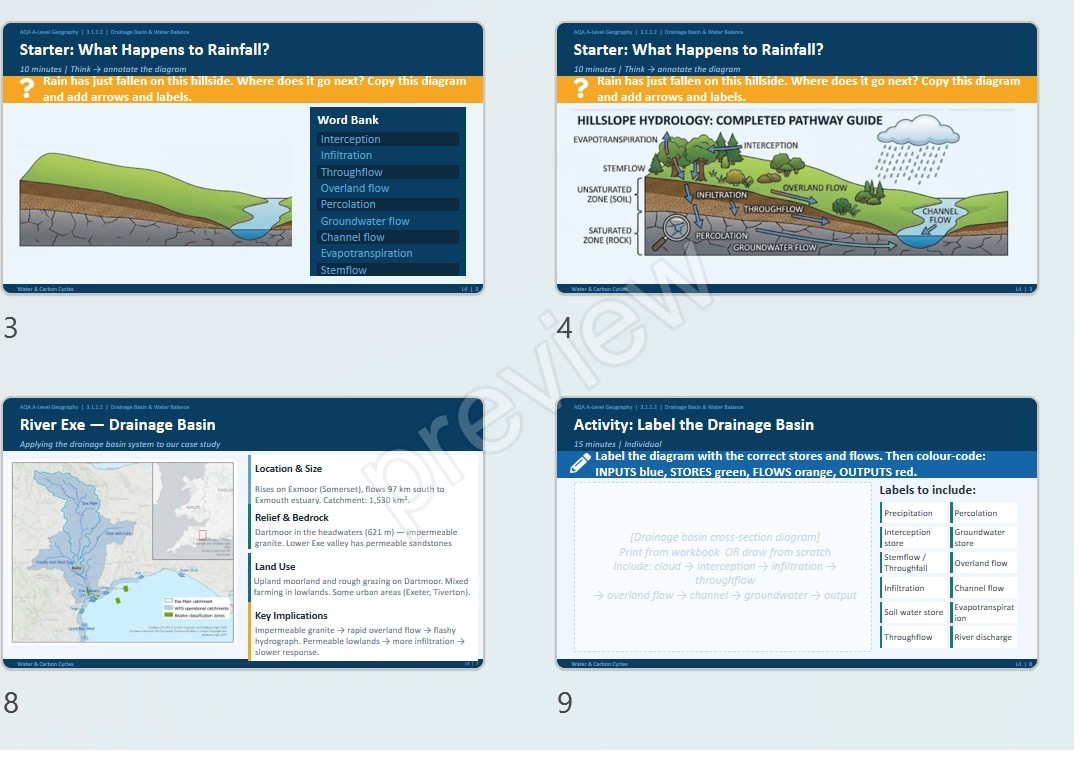Click the 'HILLSLOPE HYDROLOGY: COMPLETED PATHWAY GUIDE' heading
The height and width of the screenshot is (765, 1087).
point(730,121)
